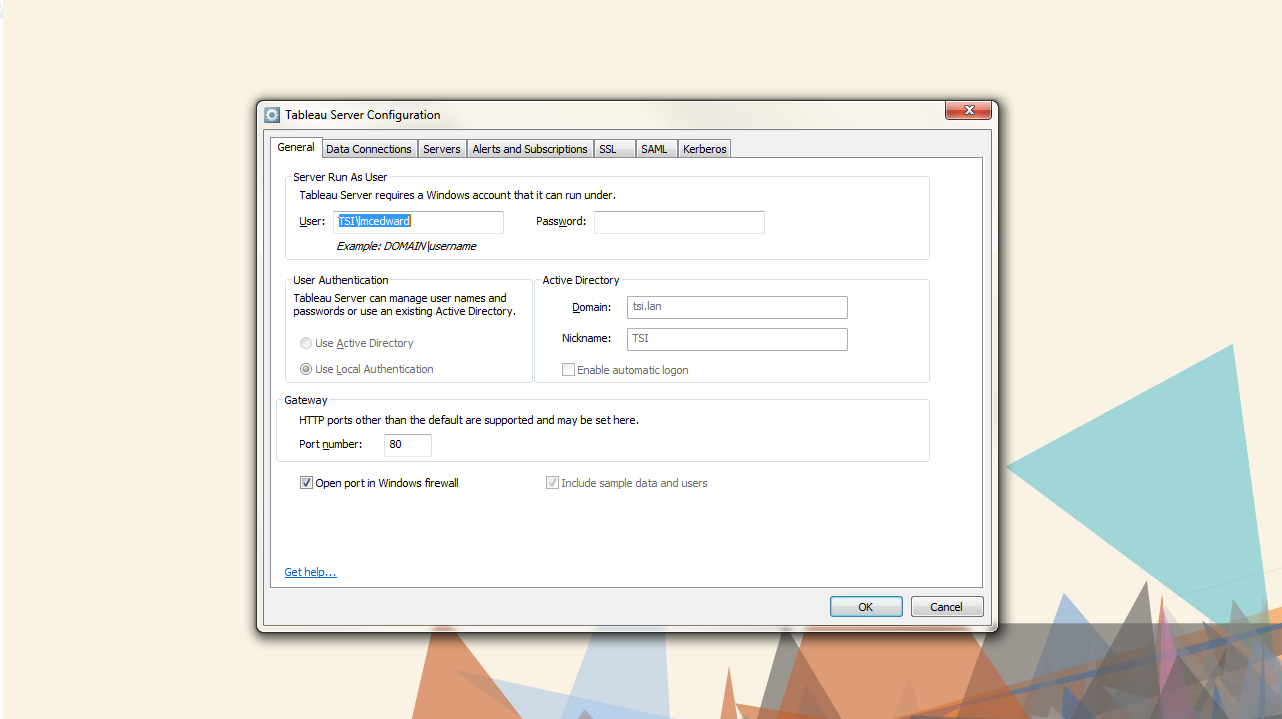This screenshot has width=1282, height=719.
Task: Close the Tableau Server Configuration dialog
Action: [x=968, y=110]
